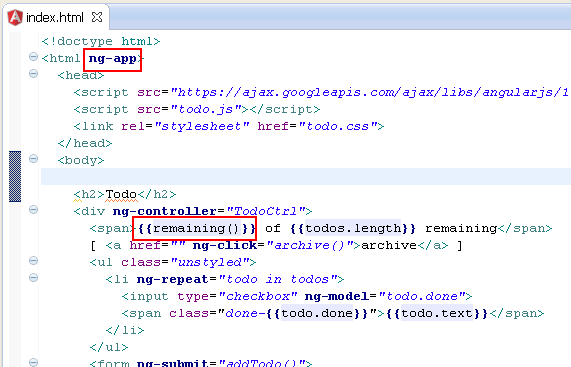Click the "todo.js" script source

(206, 109)
